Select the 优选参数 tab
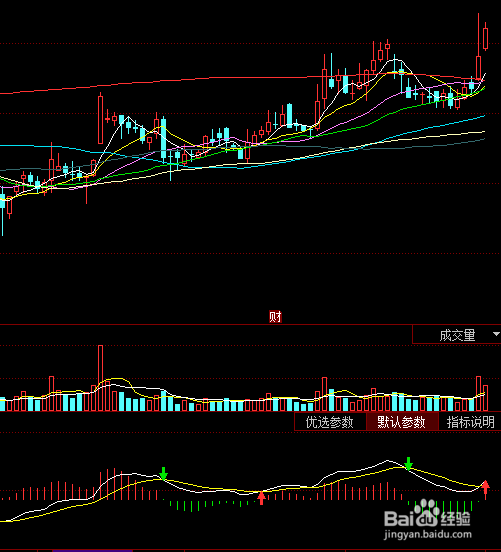Image resolution: width=501 pixels, height=552 pixels. (330, 422)
